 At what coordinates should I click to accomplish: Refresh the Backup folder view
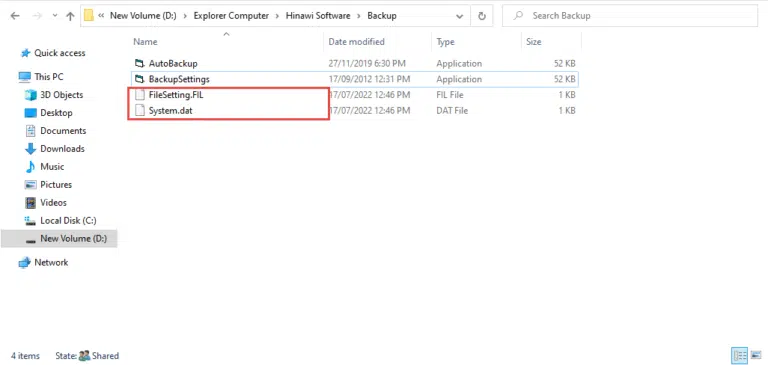point(482,16)
